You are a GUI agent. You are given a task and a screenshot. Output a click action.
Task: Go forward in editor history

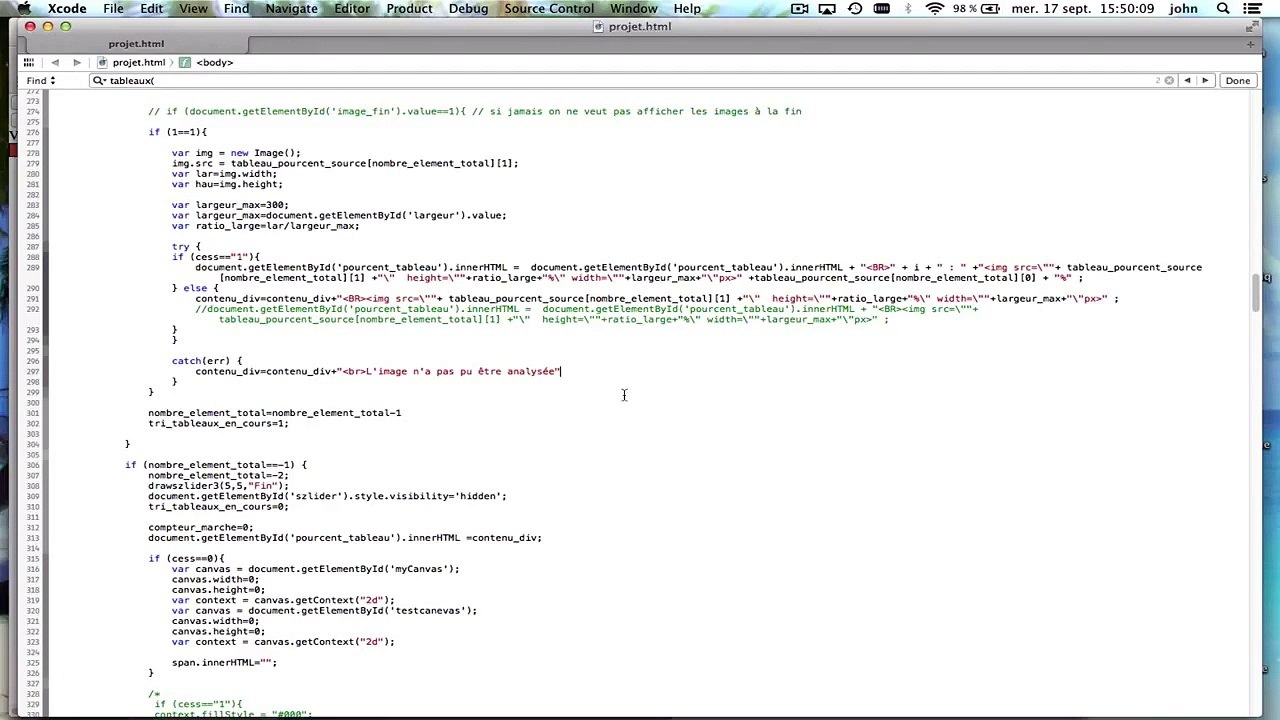tap(77, 62)
